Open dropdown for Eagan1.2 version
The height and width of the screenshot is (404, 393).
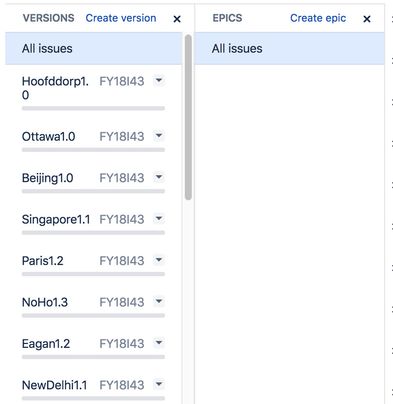point(159,343)
